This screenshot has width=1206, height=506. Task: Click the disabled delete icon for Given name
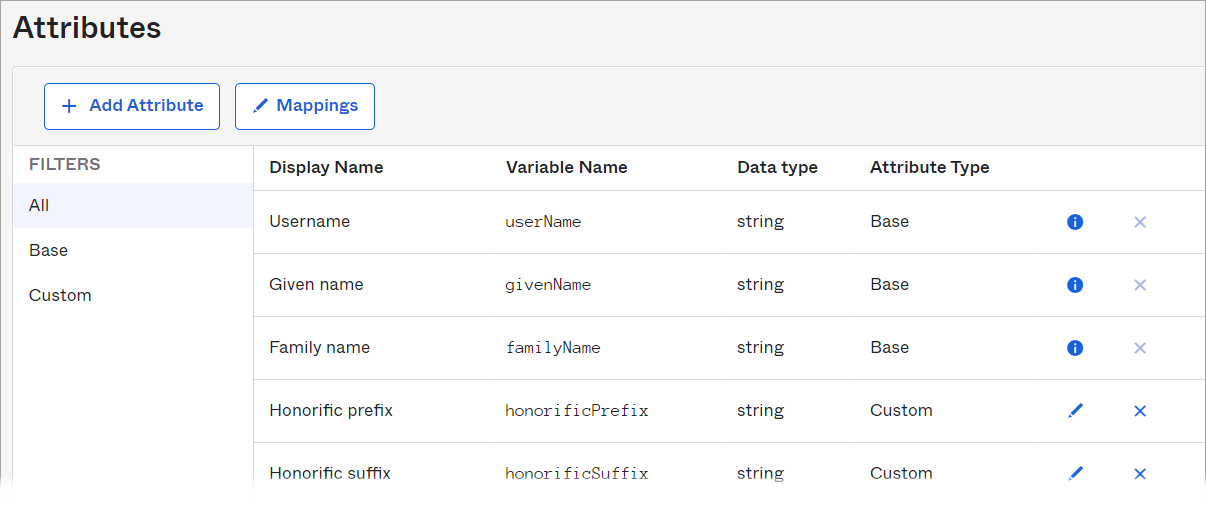[x=1140, y=285]
